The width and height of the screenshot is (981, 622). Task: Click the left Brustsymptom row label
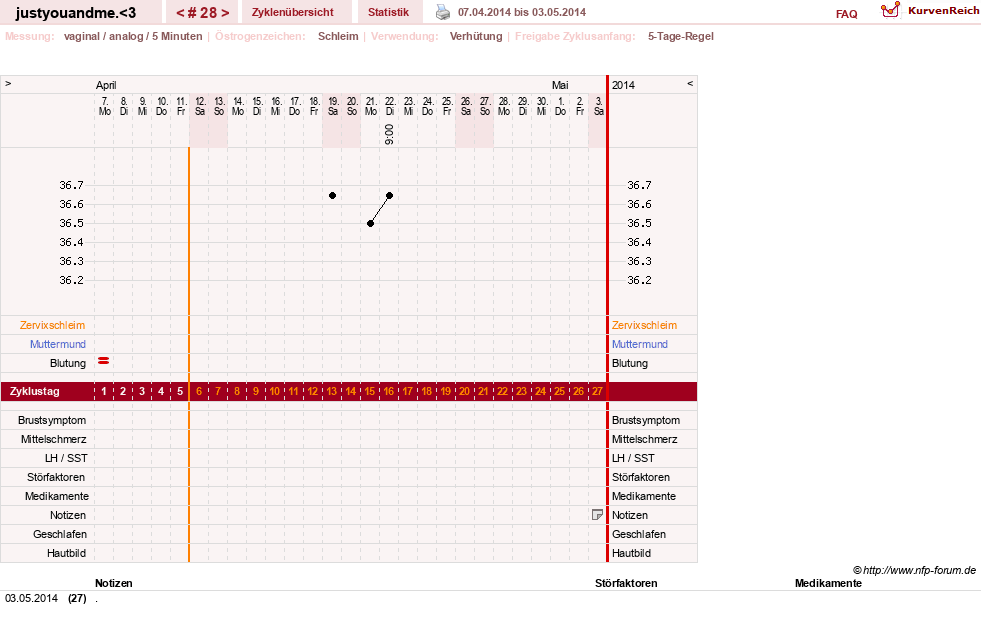coord(52,421)
